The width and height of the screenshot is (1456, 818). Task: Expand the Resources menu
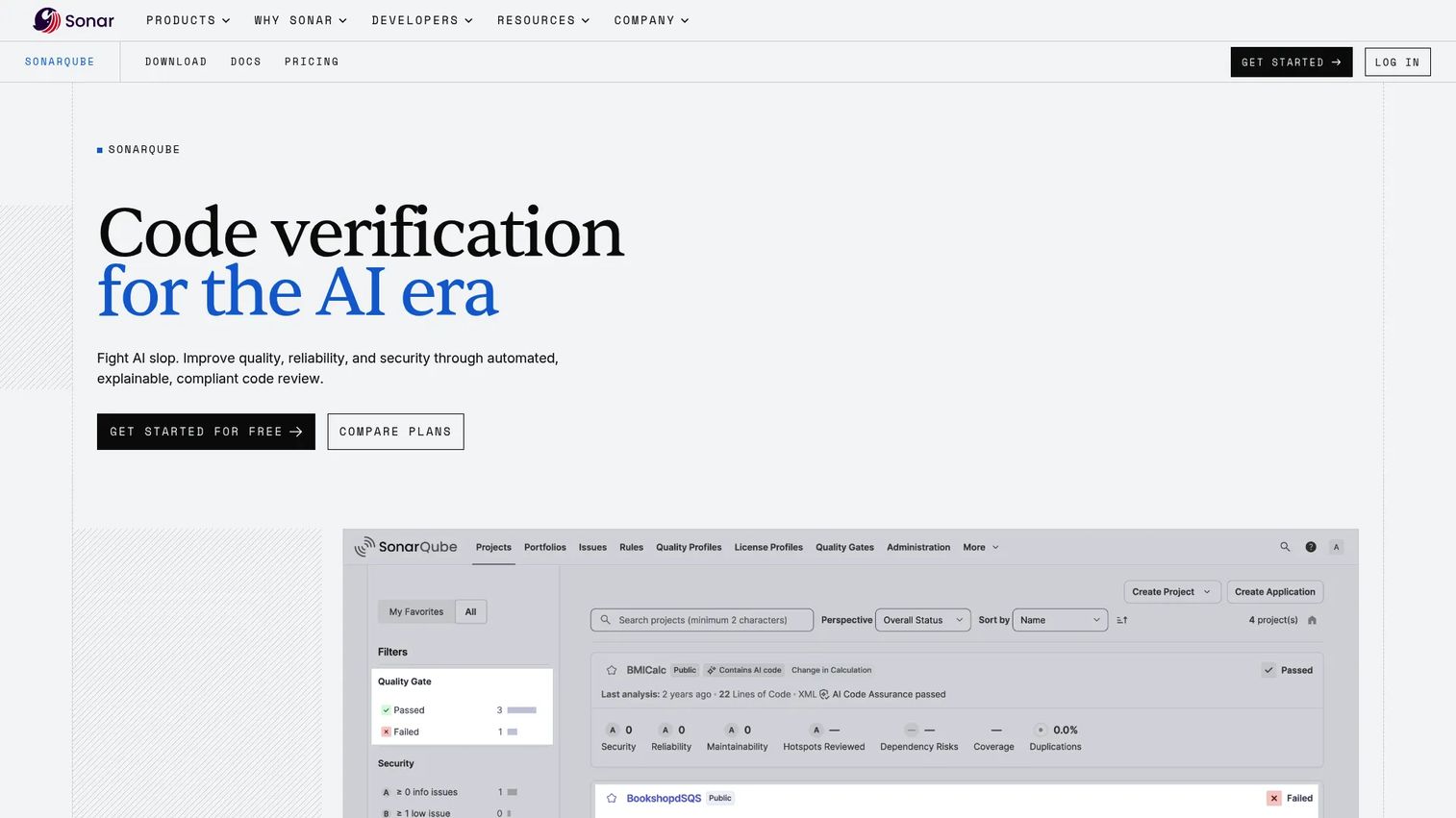543,20
